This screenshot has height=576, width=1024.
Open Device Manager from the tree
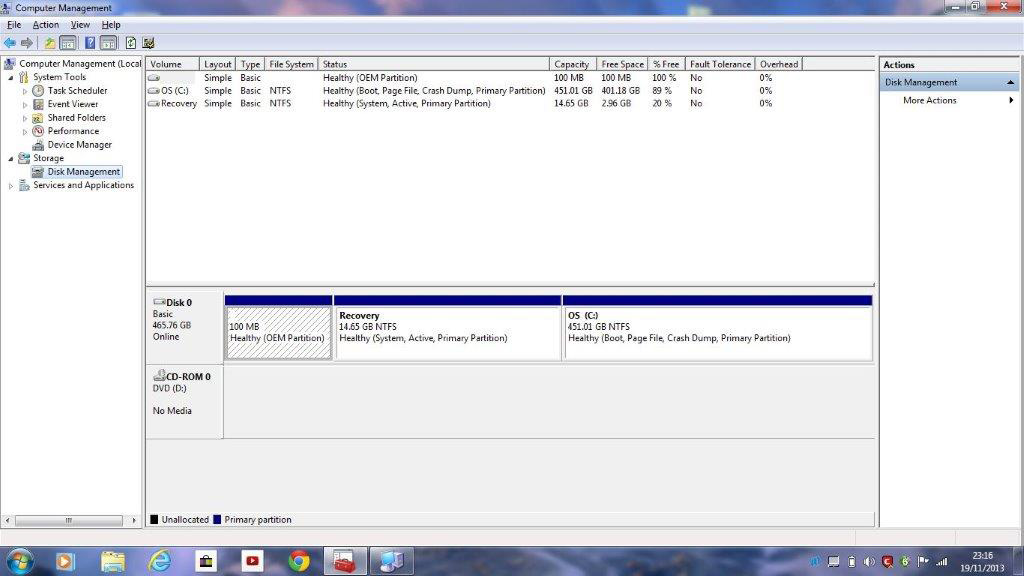pyautogui.click(x=79, y=145)
